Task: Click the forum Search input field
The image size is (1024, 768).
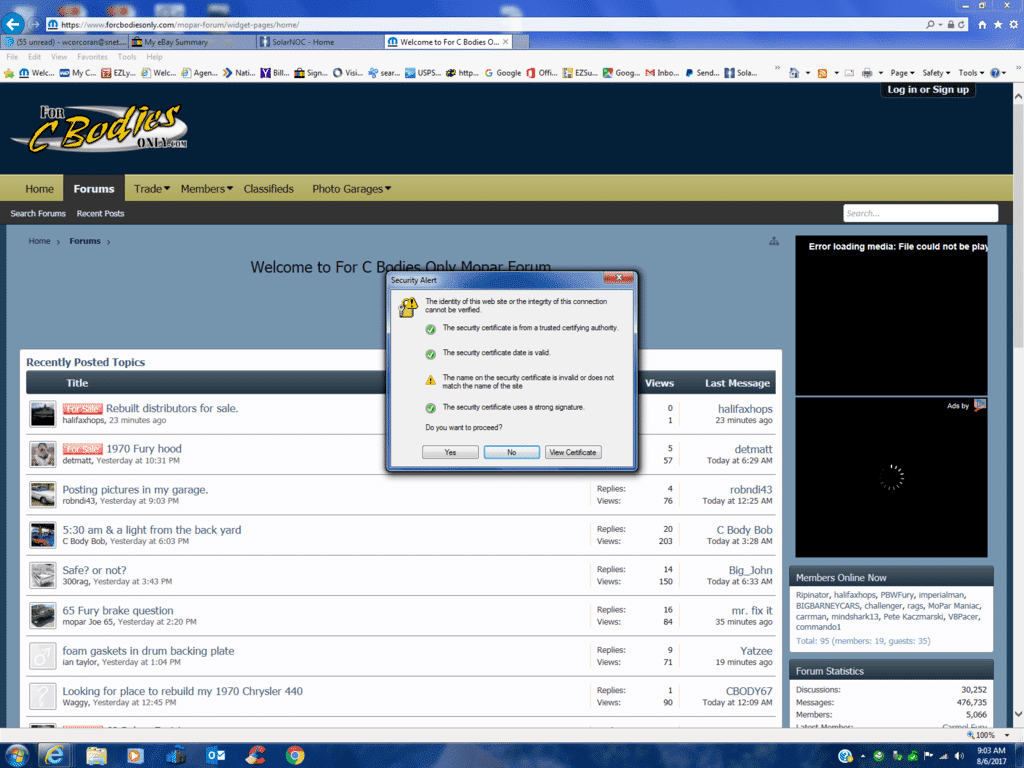Action: [x=919, y=213]
